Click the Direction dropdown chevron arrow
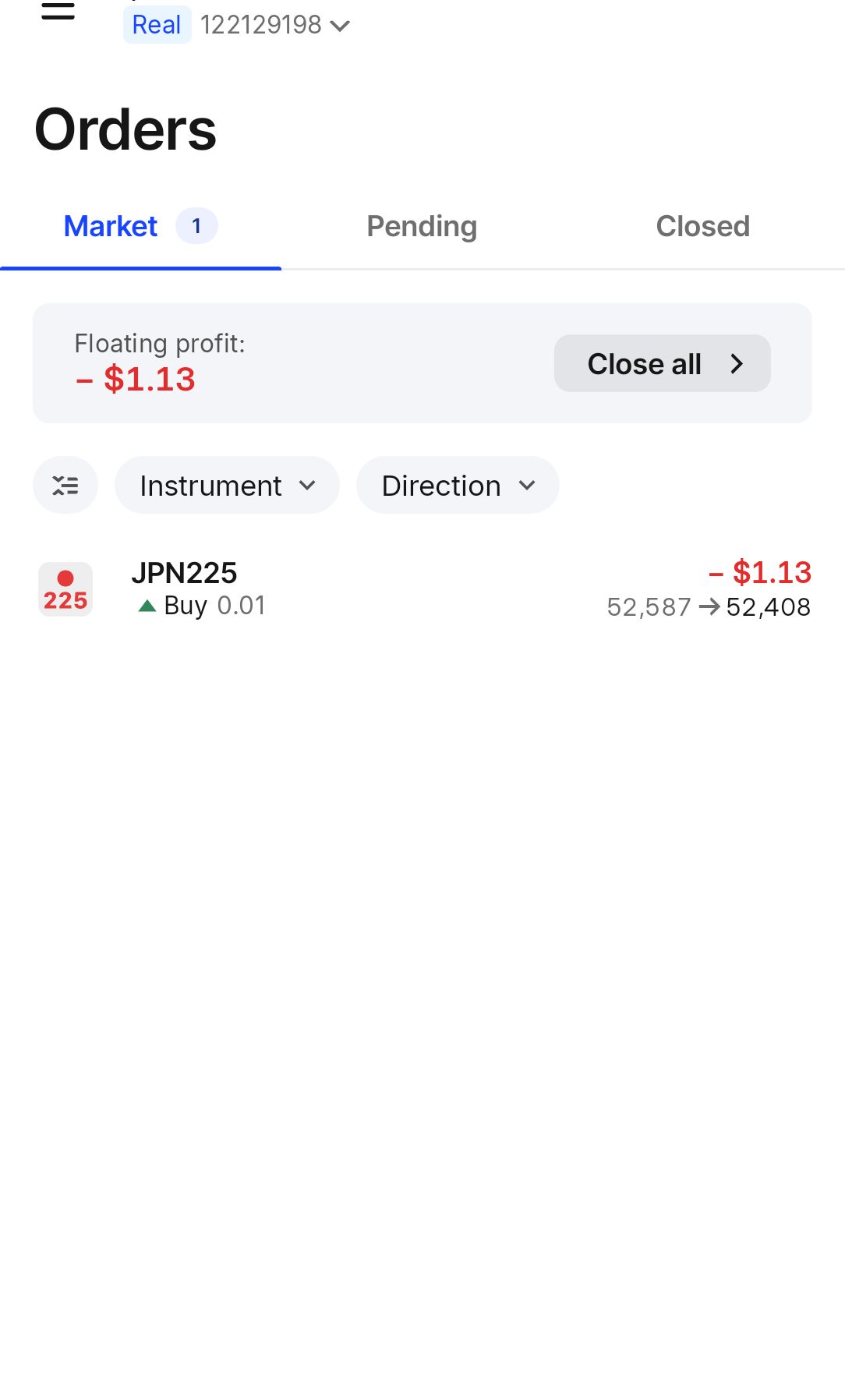Image resolution: width=845 pixels, height=1400 pixels. click(x=527, y=486)
